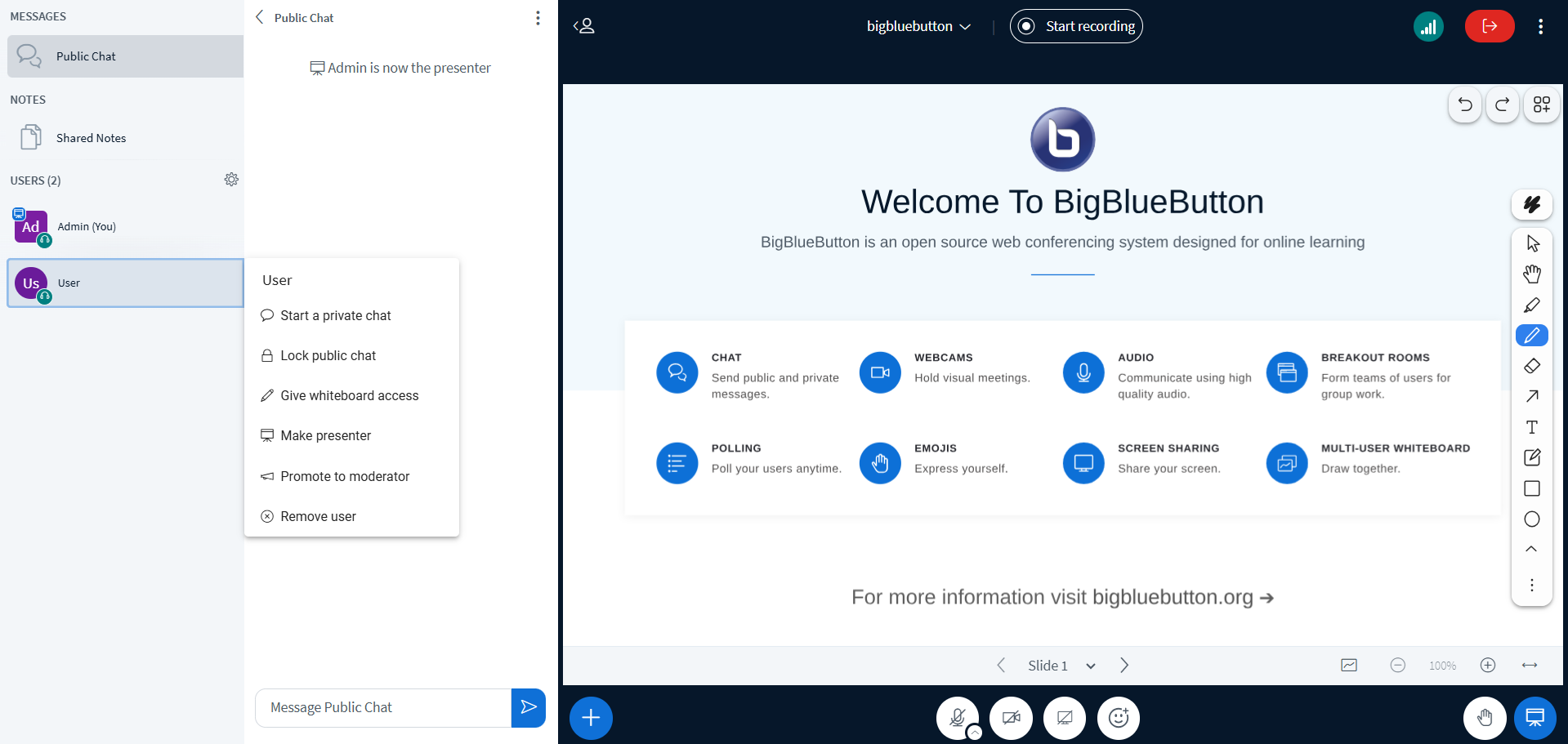The image size is (1568, 744).
Task: Select the Rectangle shape tool
Action: [x=1532, y=488]
